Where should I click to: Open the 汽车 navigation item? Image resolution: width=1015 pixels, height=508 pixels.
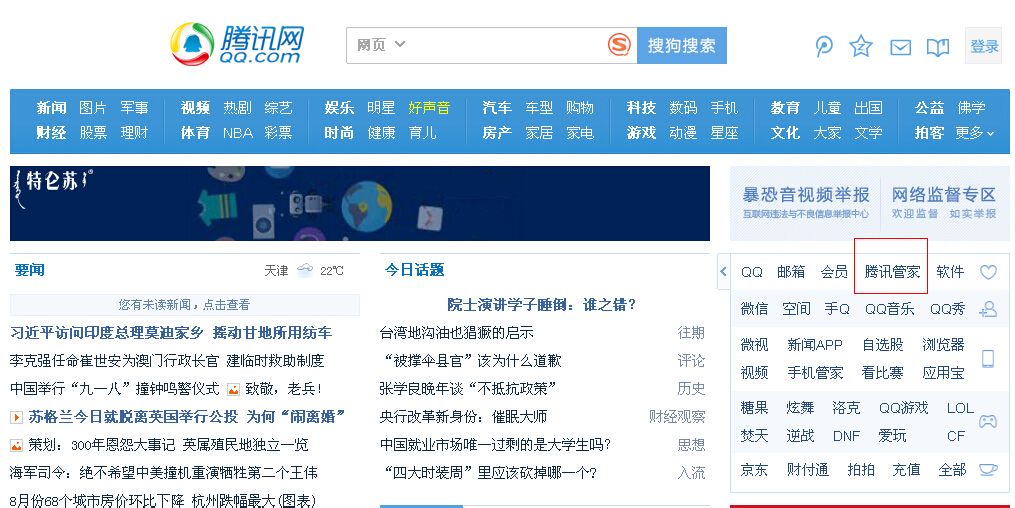point(496,107)
